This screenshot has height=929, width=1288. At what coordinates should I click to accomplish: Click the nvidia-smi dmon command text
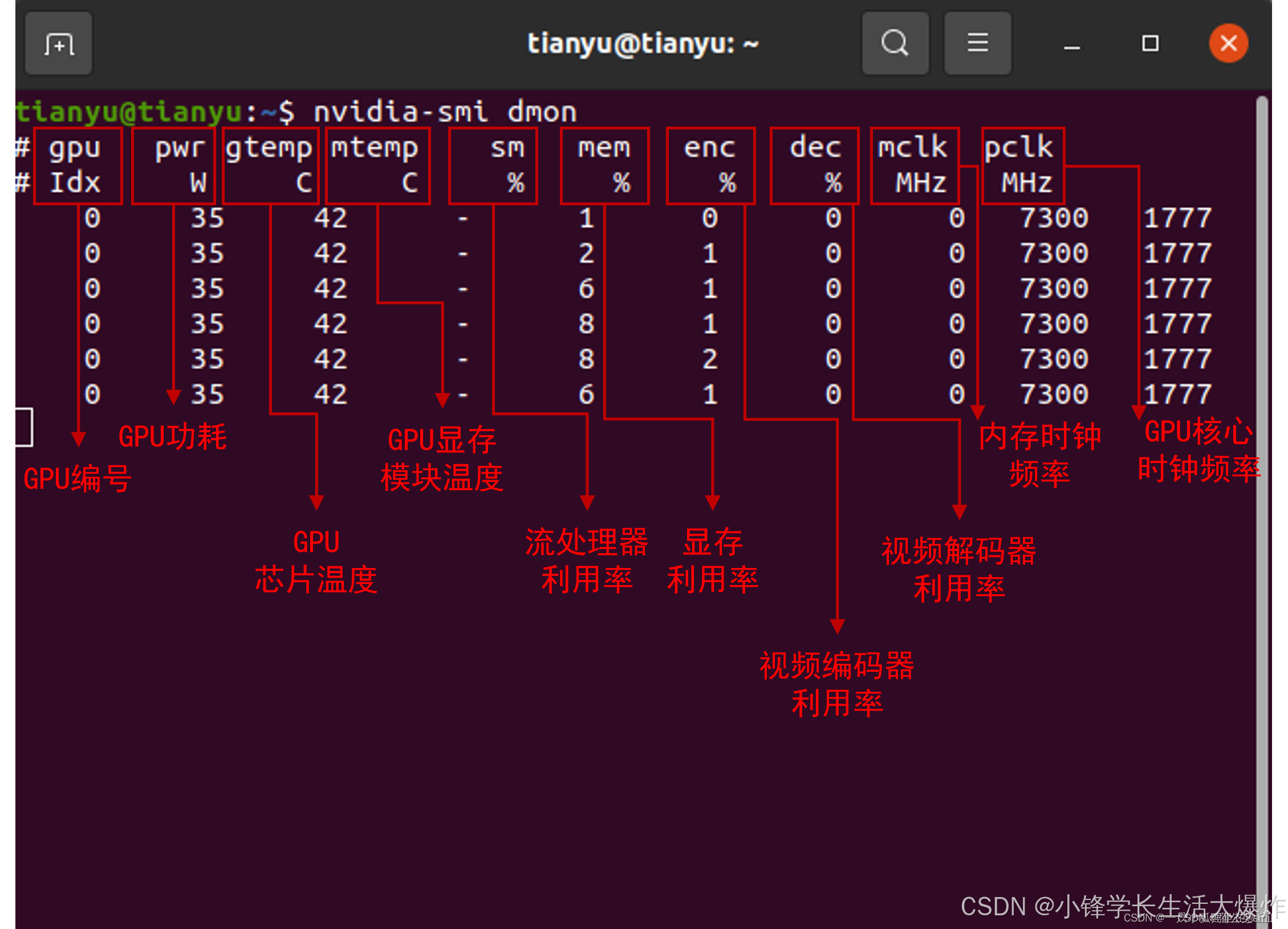[x=445, y=111]
